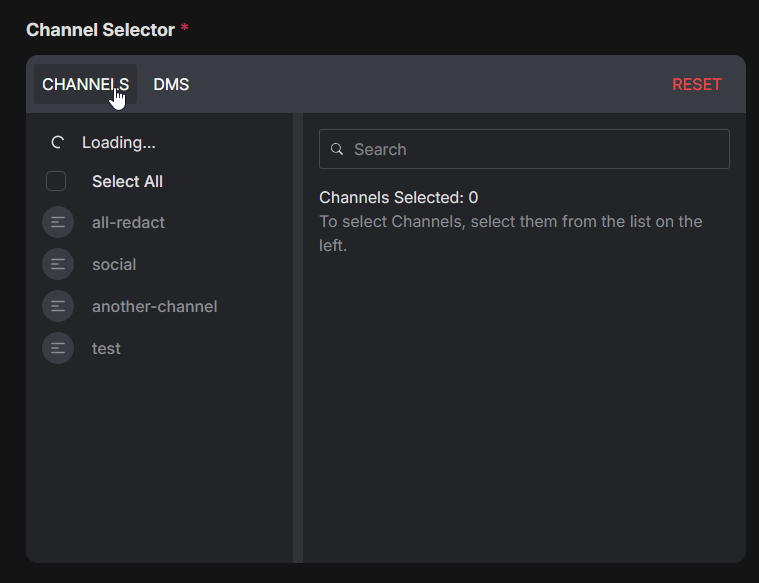Click the Loading spinner icon
The height and width of the screenshot is (583, 759).
pos(58,142)
